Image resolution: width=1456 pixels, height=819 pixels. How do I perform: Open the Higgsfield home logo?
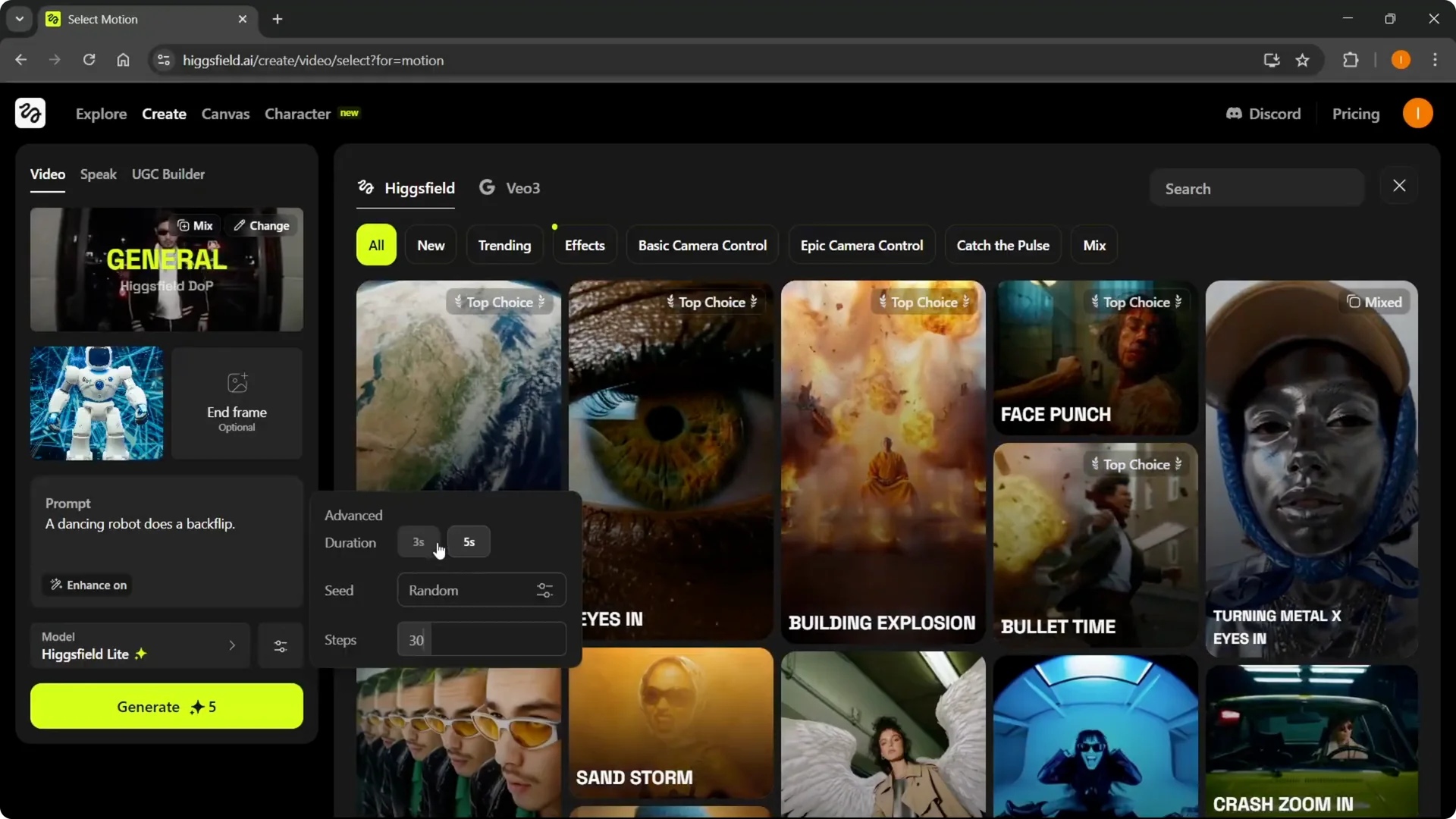[x=30, y=113]
